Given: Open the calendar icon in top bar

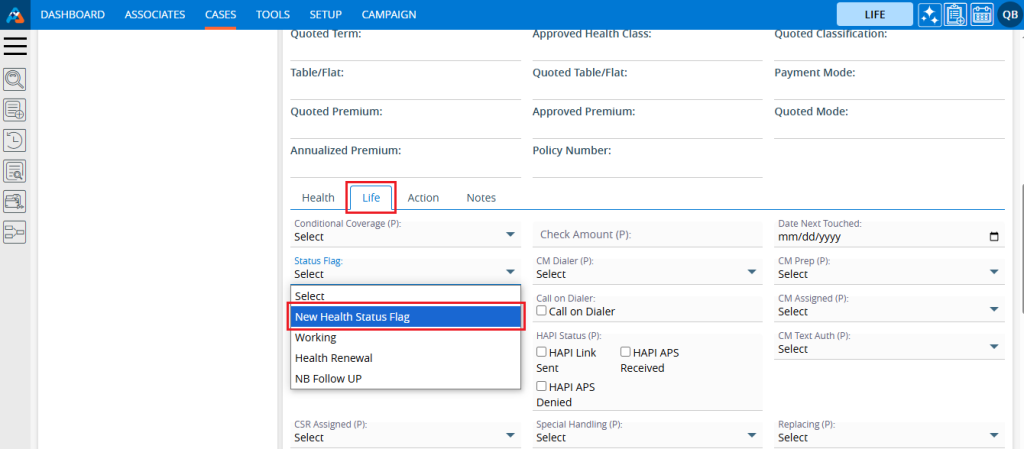Looking at the screenshot, I should pos(981,15).
